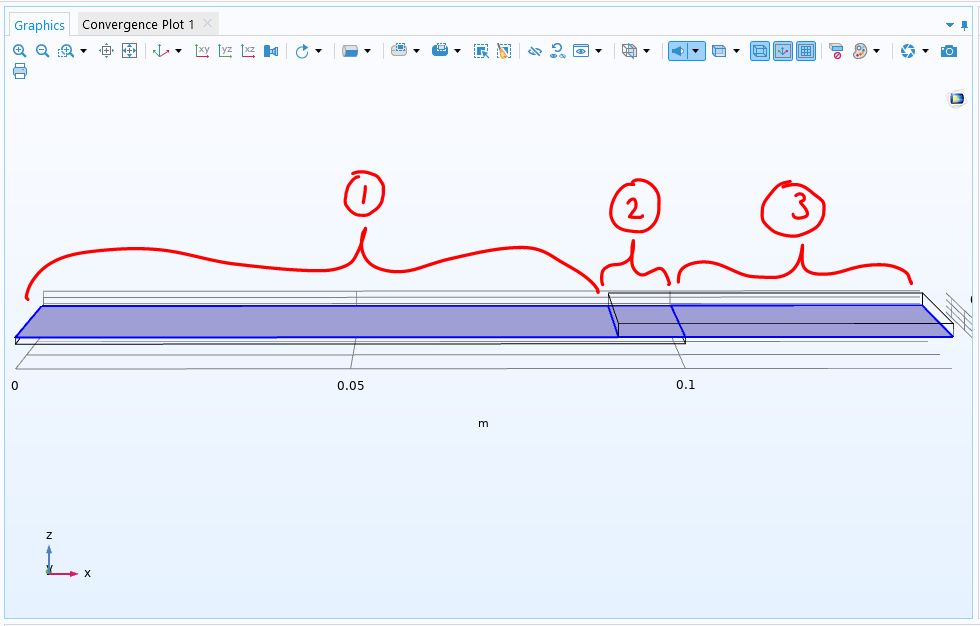Expand the default view dropdown arrow
Image resolution: width=980 pixels, height=626 pixels.
pos(179,51)
